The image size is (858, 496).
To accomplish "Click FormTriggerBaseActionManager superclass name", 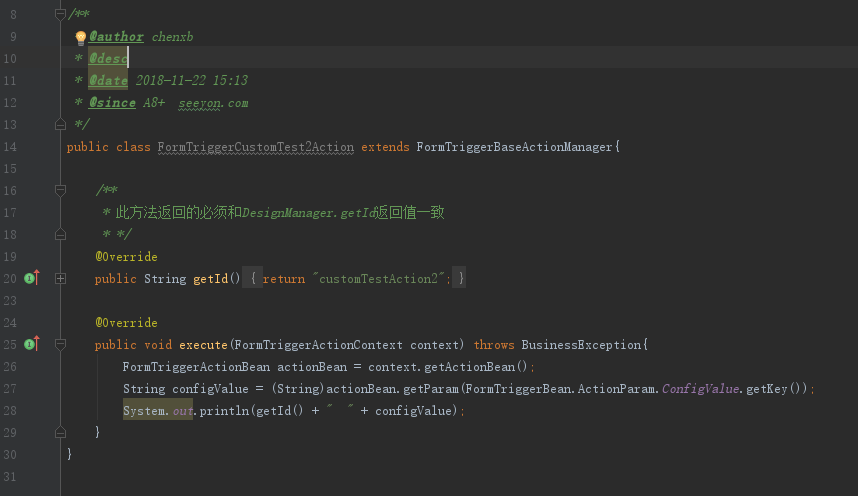I will point(514,147).
